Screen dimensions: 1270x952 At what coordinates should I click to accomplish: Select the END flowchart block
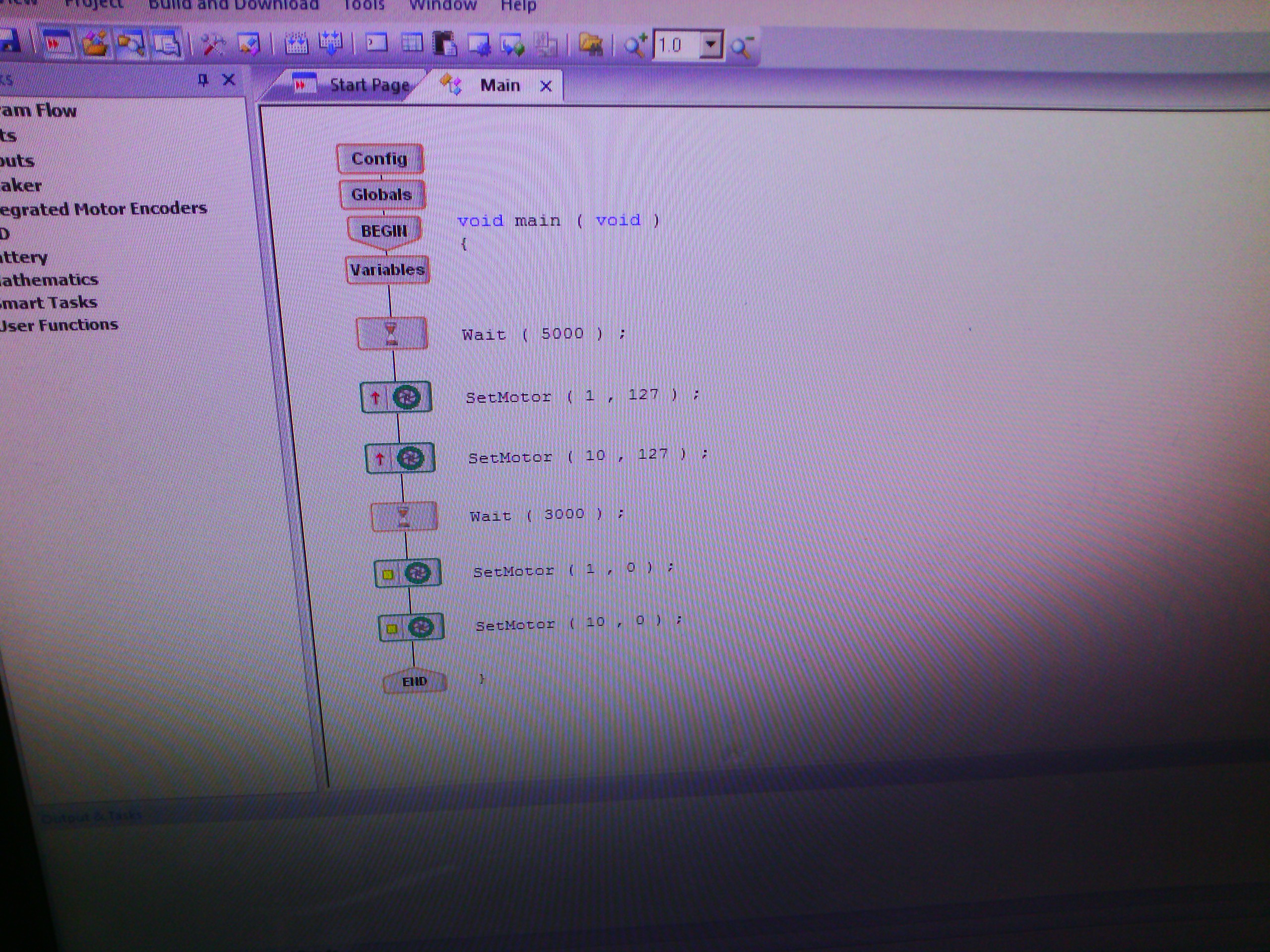click(x=415, y=681)
